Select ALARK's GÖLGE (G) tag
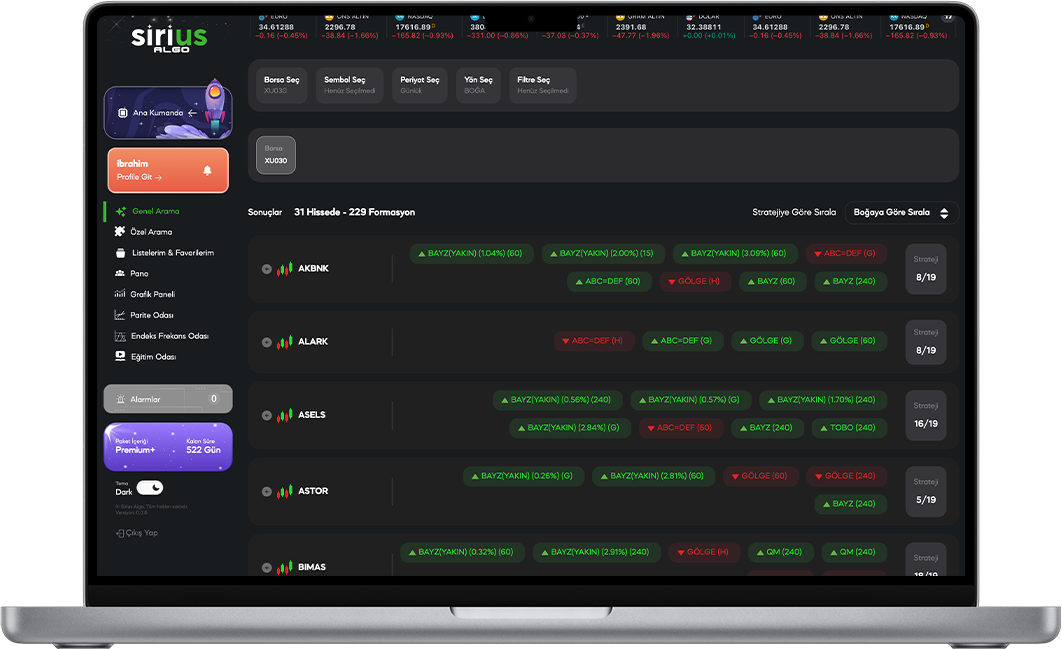Screen dimensions: 1062x649 click(x=767, y=341)
